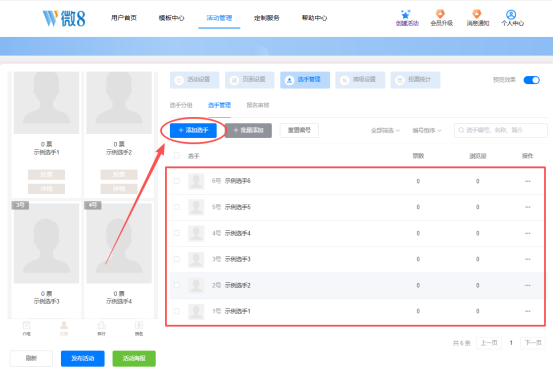The width and height of the screenshot is (554, 372).
Task: Click the blue 添加选手 button
Action: (193, 130)
